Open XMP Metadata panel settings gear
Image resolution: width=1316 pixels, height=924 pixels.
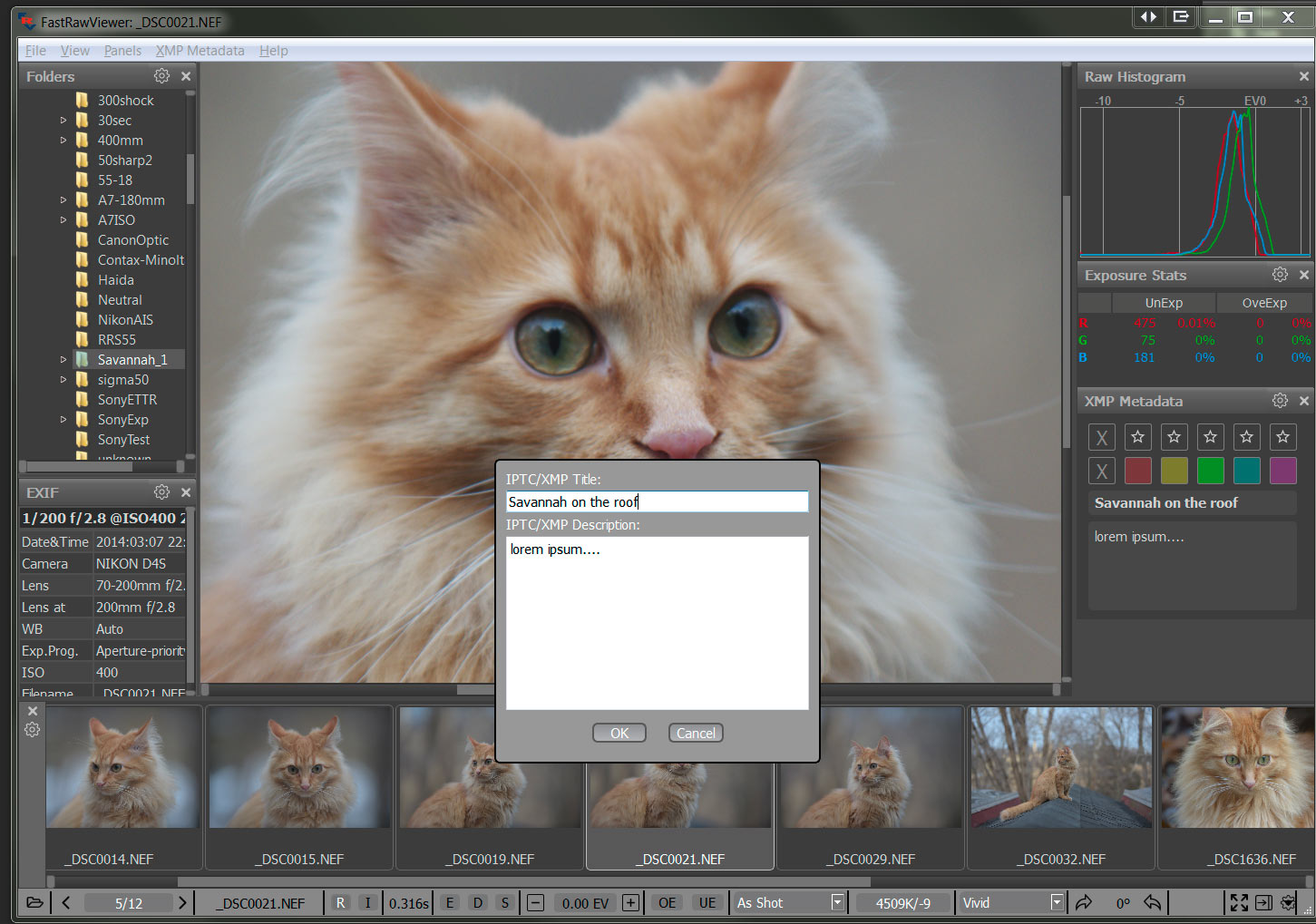pos(1280,401)
